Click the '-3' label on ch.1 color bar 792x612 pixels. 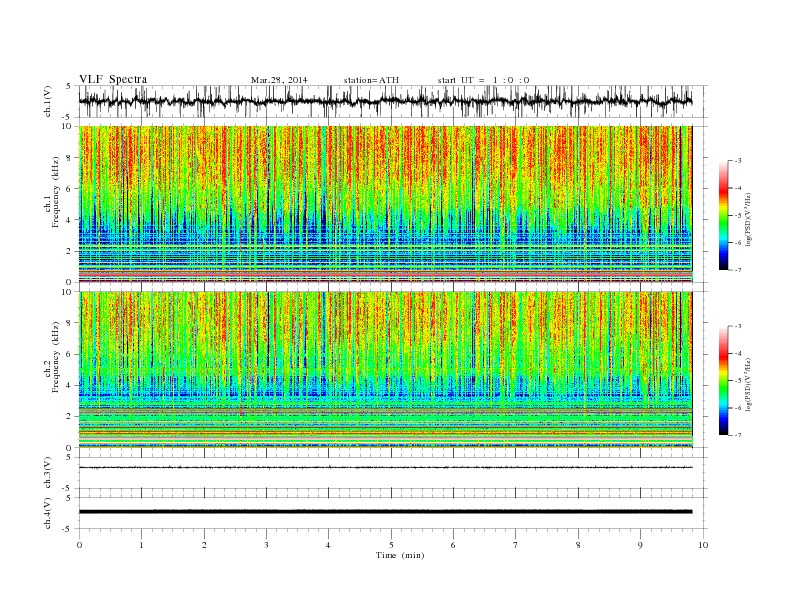(738, 161)
